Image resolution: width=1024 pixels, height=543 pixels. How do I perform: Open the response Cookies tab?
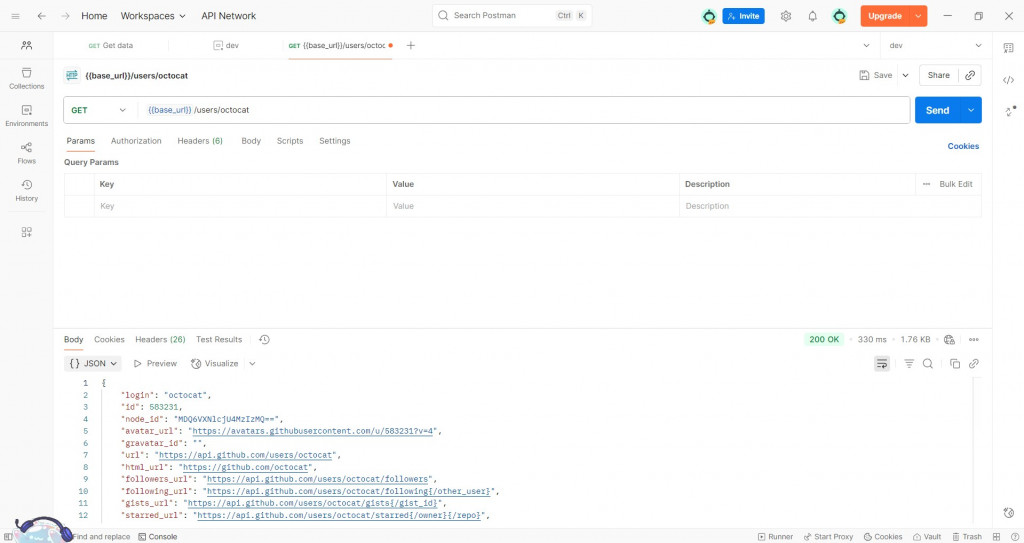point(109,339)
